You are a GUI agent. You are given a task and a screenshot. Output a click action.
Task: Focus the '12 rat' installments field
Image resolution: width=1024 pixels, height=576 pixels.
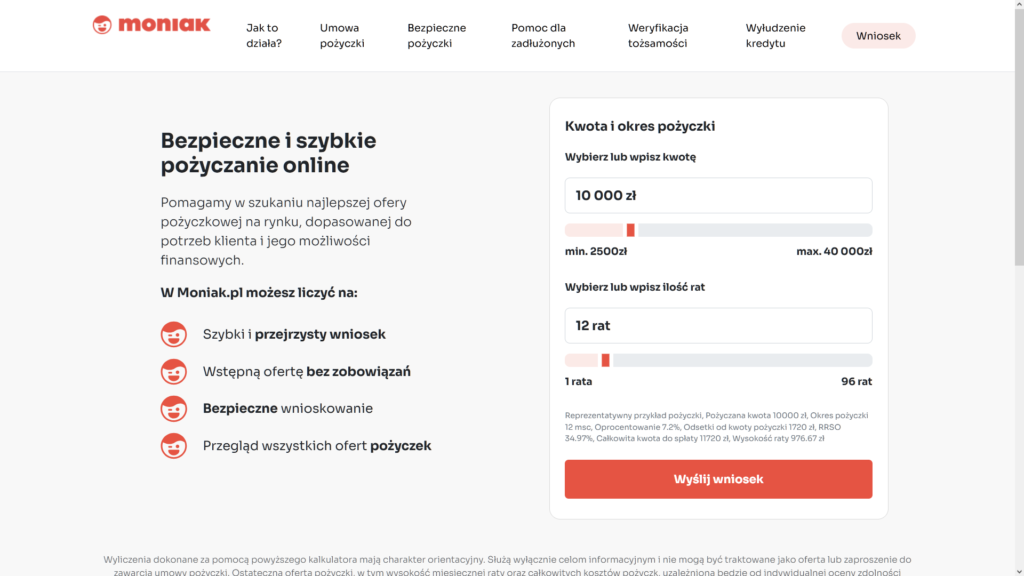[x=718, y=326]
